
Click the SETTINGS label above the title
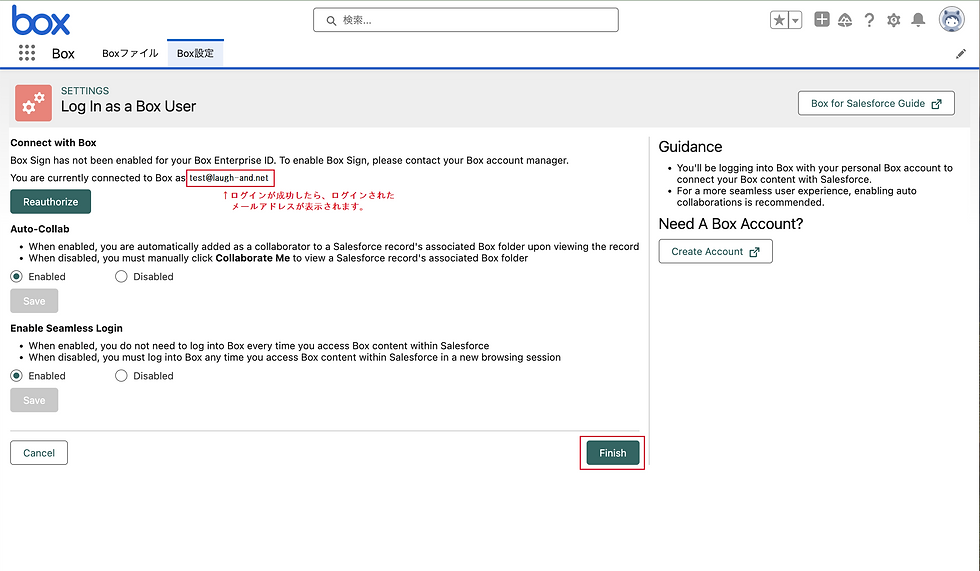coord(85,91)
